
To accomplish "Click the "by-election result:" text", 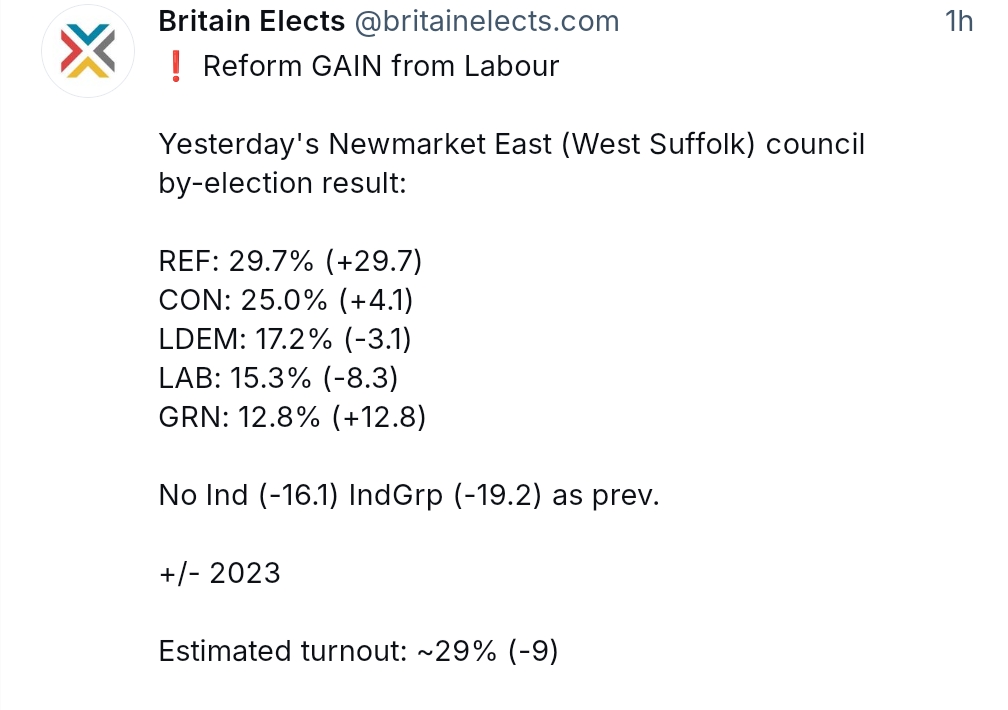I will (282, 184).
